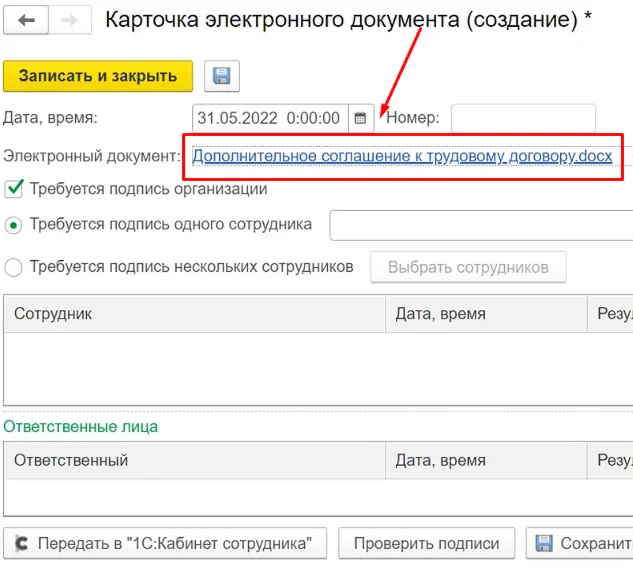Click the Сотрудник column header

pos(195,314)
